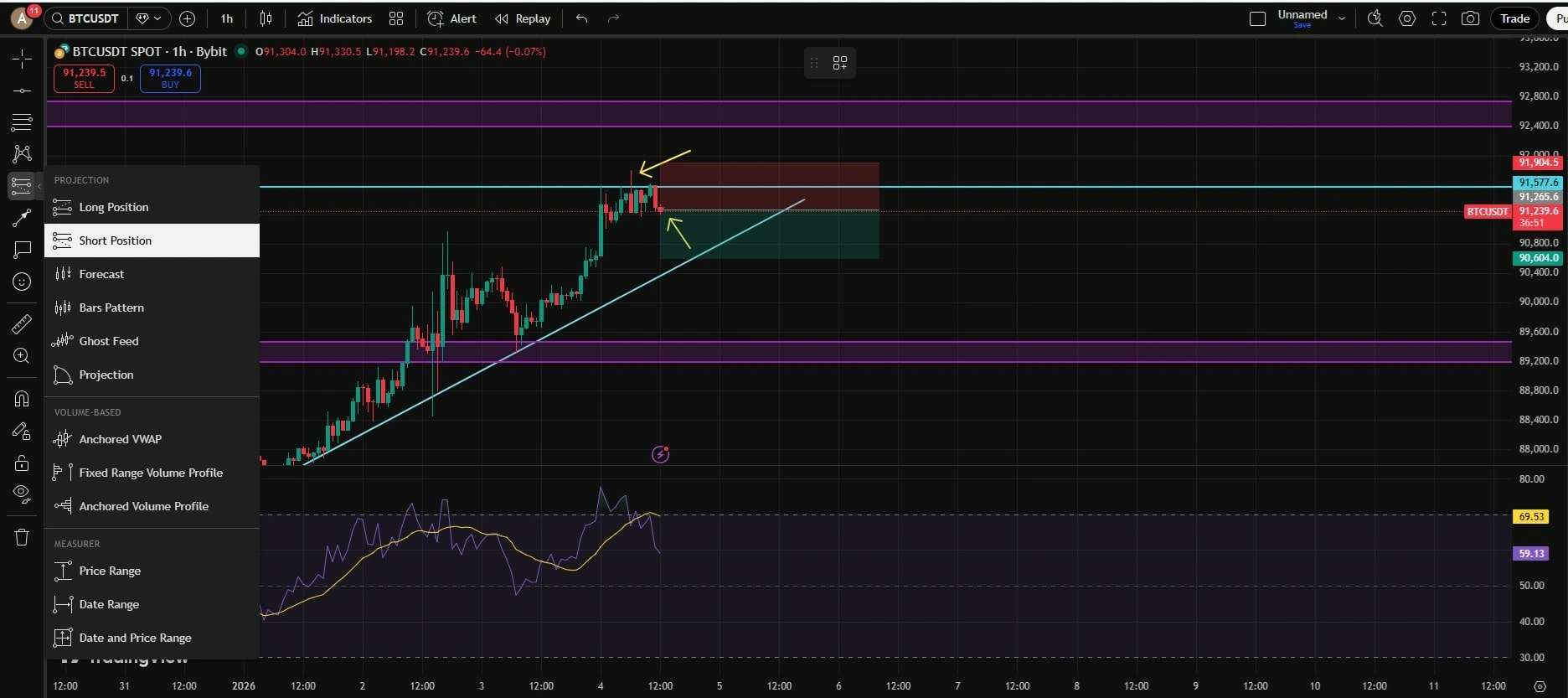Click the 91,577.6 cyan price label
1568x698 pixels.
pyautogui.click(x=1539, y=183)
